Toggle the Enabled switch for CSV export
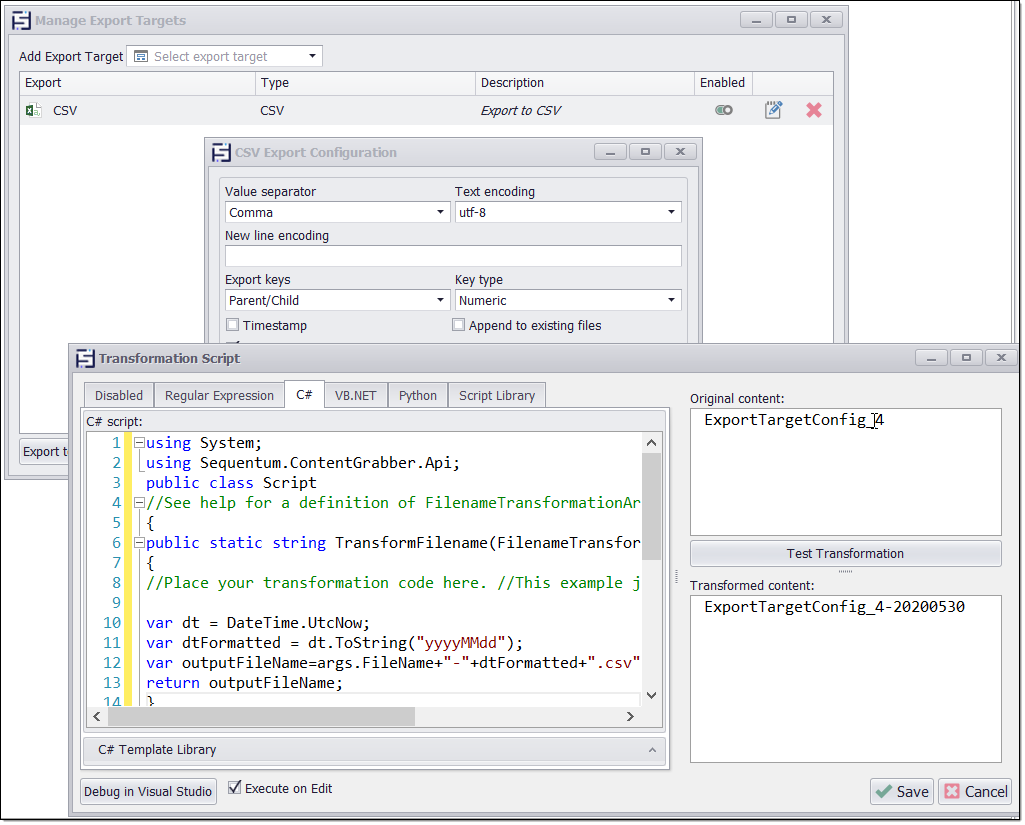 coord(724,110)
